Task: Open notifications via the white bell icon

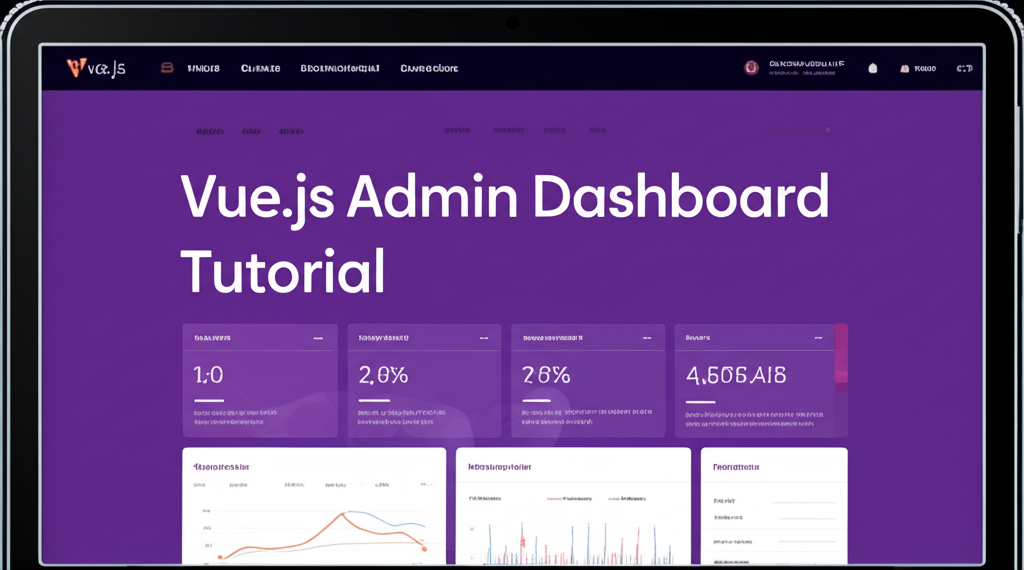Action: click(x=872, y=68)
